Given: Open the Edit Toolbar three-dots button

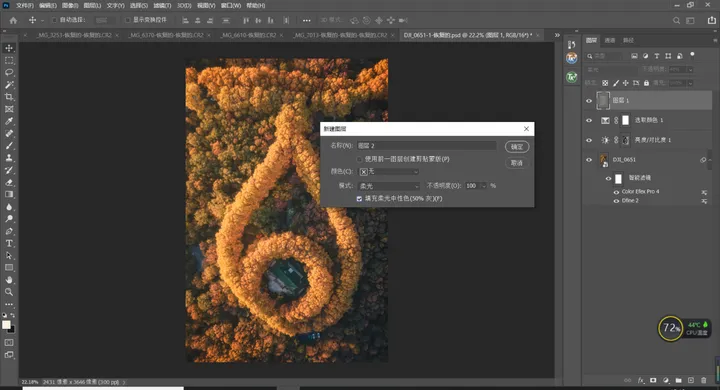Looking at the screenshot, I should pyautogui.click(x=9, y=304).
